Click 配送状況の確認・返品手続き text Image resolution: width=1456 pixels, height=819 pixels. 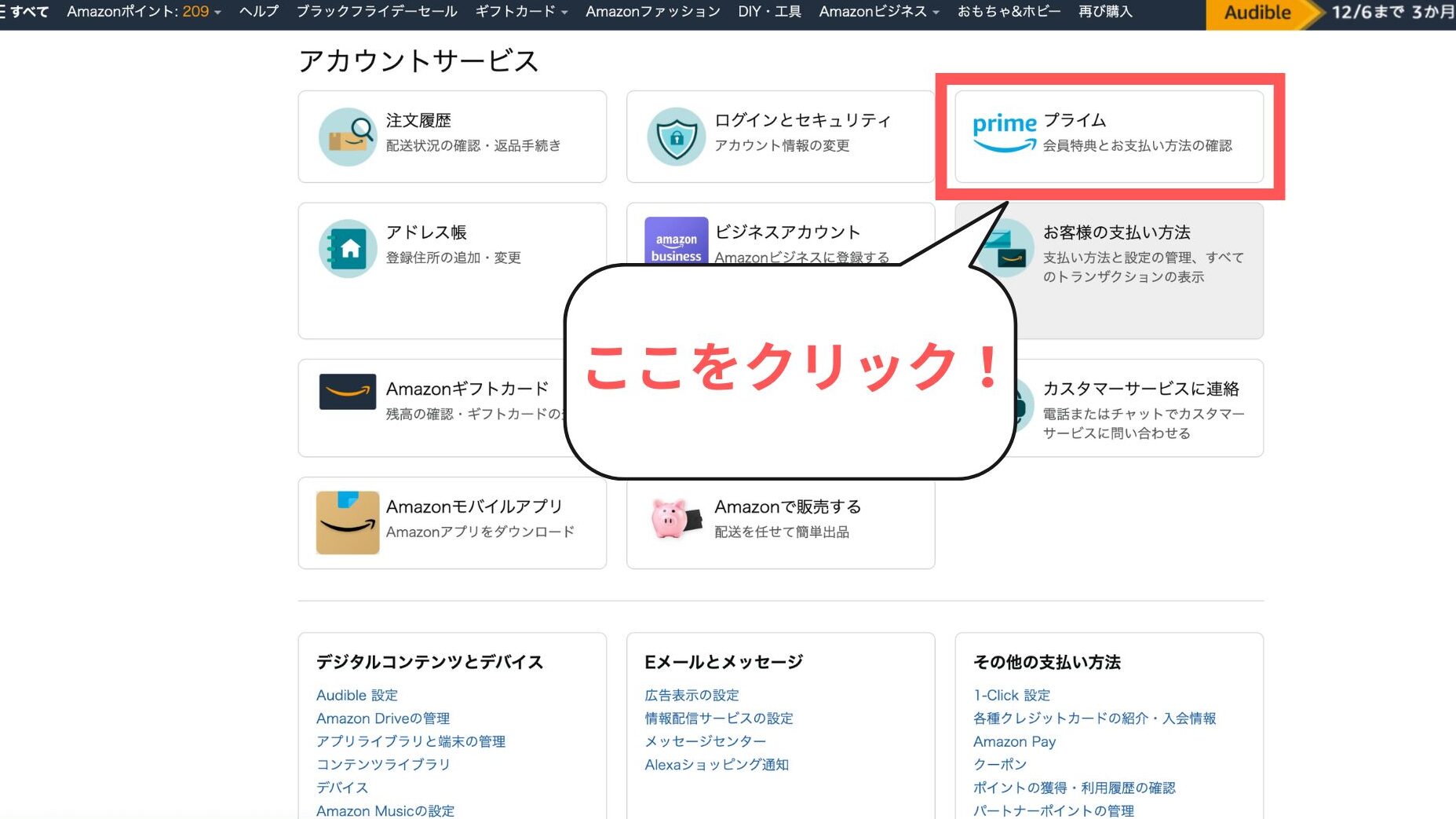click(x=473, y=145)
